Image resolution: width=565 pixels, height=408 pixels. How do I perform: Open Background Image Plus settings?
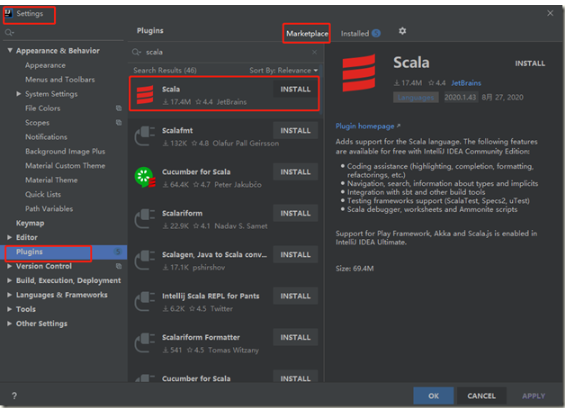point(65,151)
